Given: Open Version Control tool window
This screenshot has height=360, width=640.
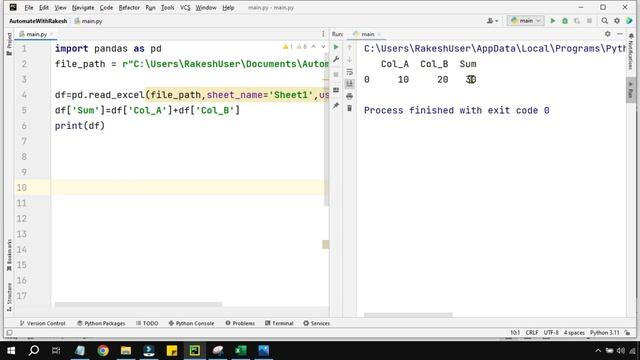Looking at the screenshot, I should [42, 323].
